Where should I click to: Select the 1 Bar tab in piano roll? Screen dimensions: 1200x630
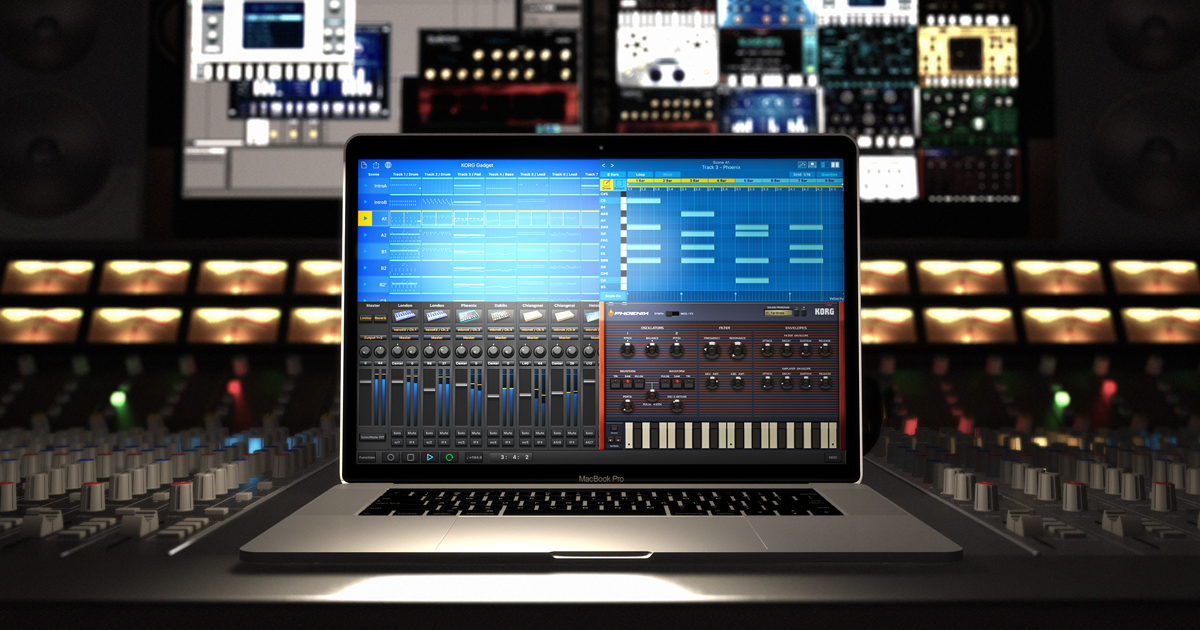tap(640, 181)
